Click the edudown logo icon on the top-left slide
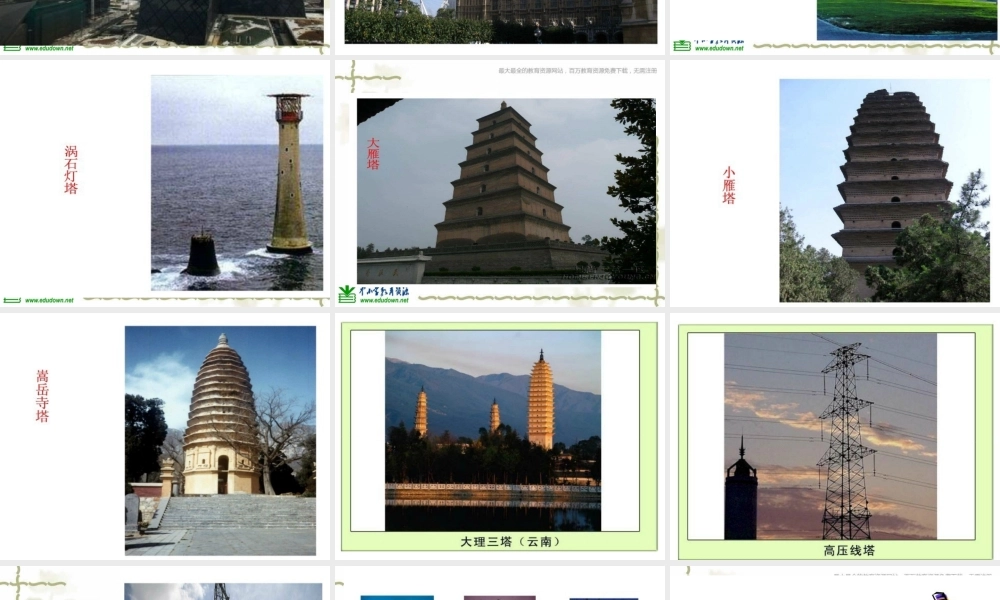The height and width of the screenshot is (600, 1000). coord(12,48)
